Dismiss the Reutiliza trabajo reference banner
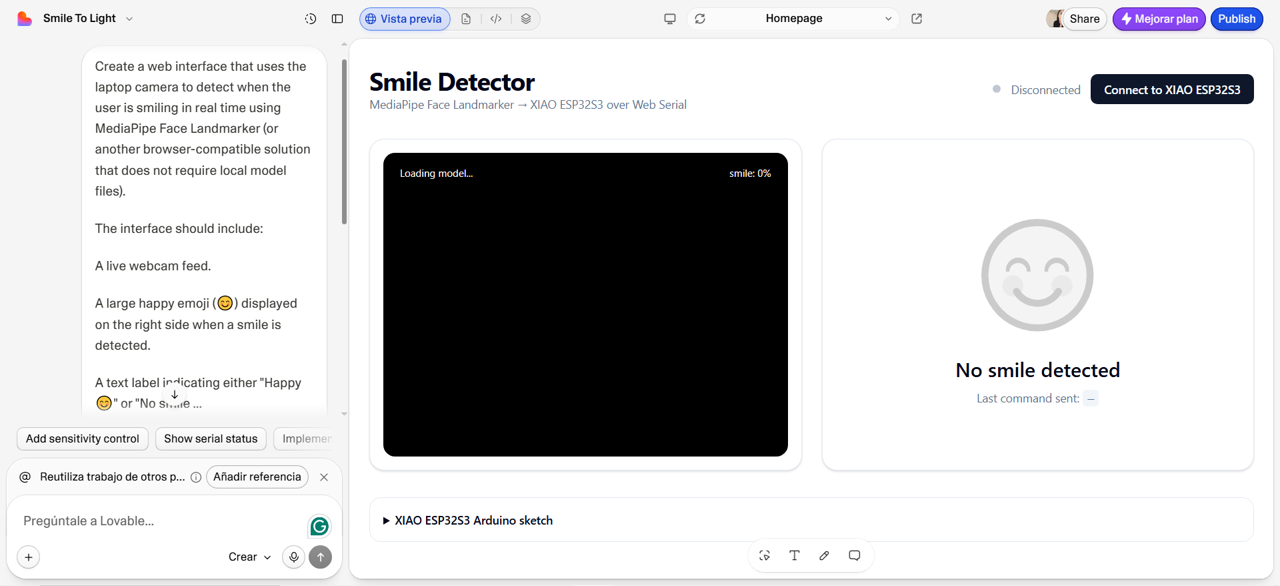The image size is (1280, 586). click(x=324, y=477)
